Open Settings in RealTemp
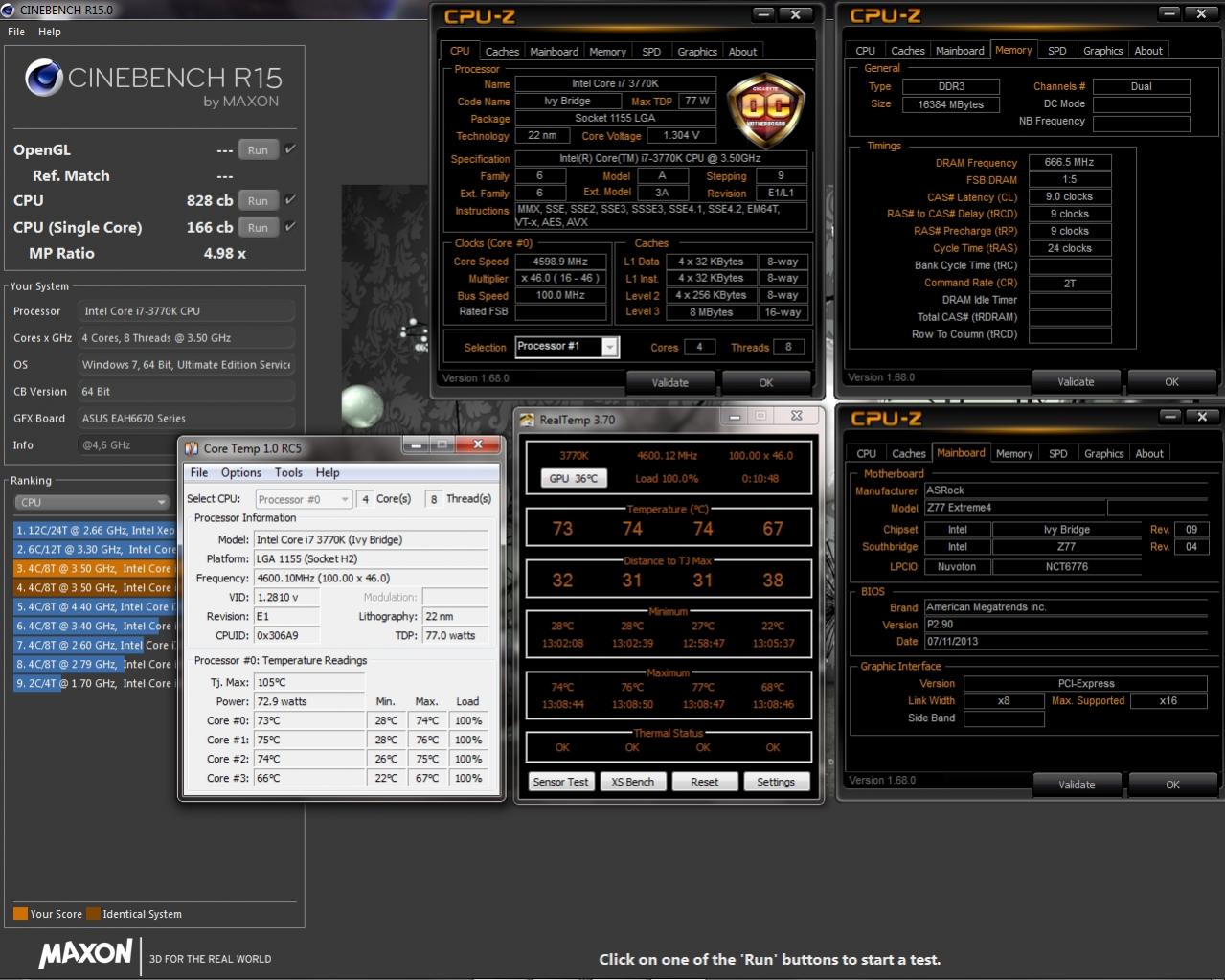This screenshot has width=1225, height=980. (776, 782)
